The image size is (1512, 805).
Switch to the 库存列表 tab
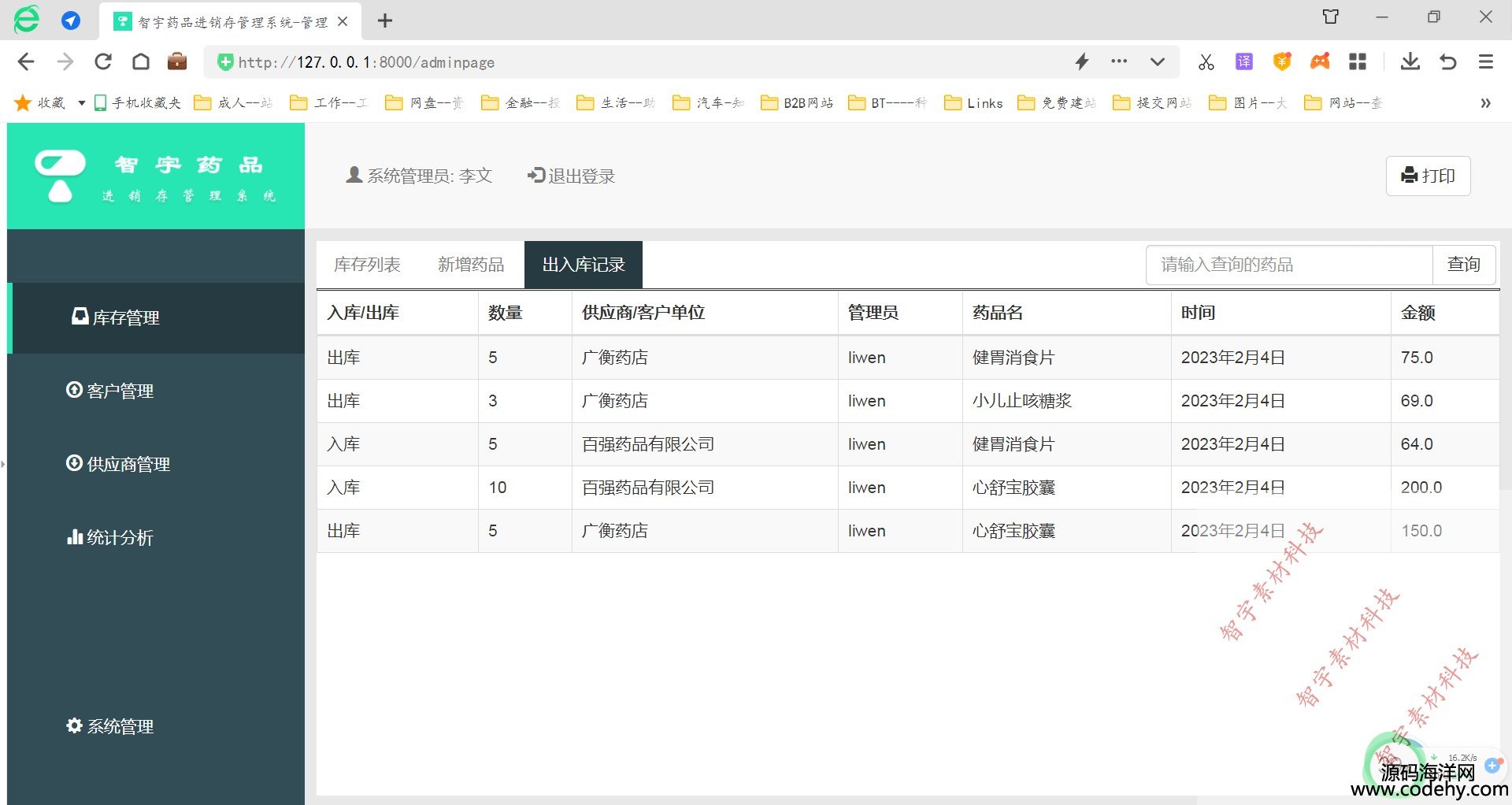click(367, 265)
